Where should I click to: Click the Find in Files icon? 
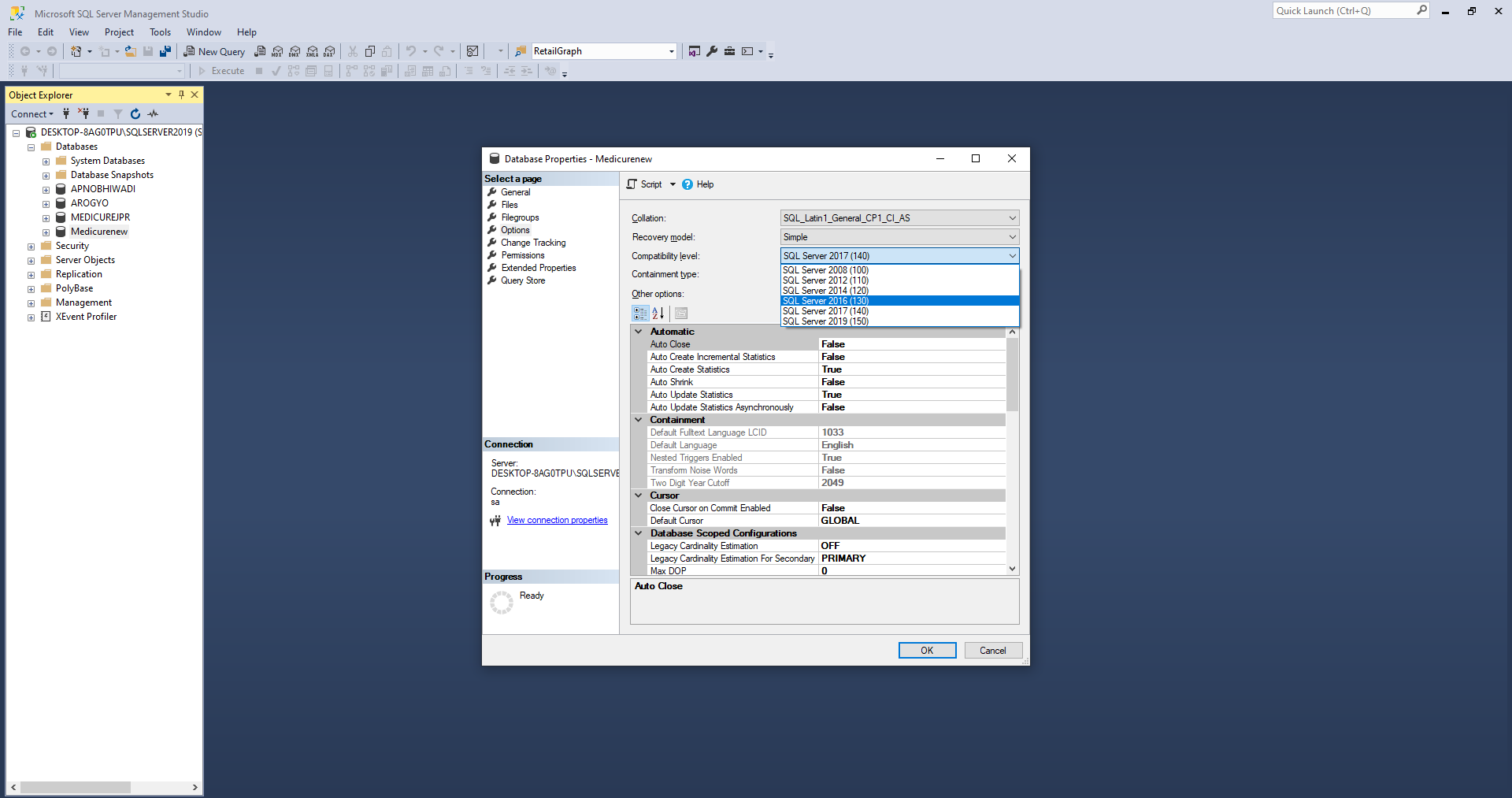point(521,51)
